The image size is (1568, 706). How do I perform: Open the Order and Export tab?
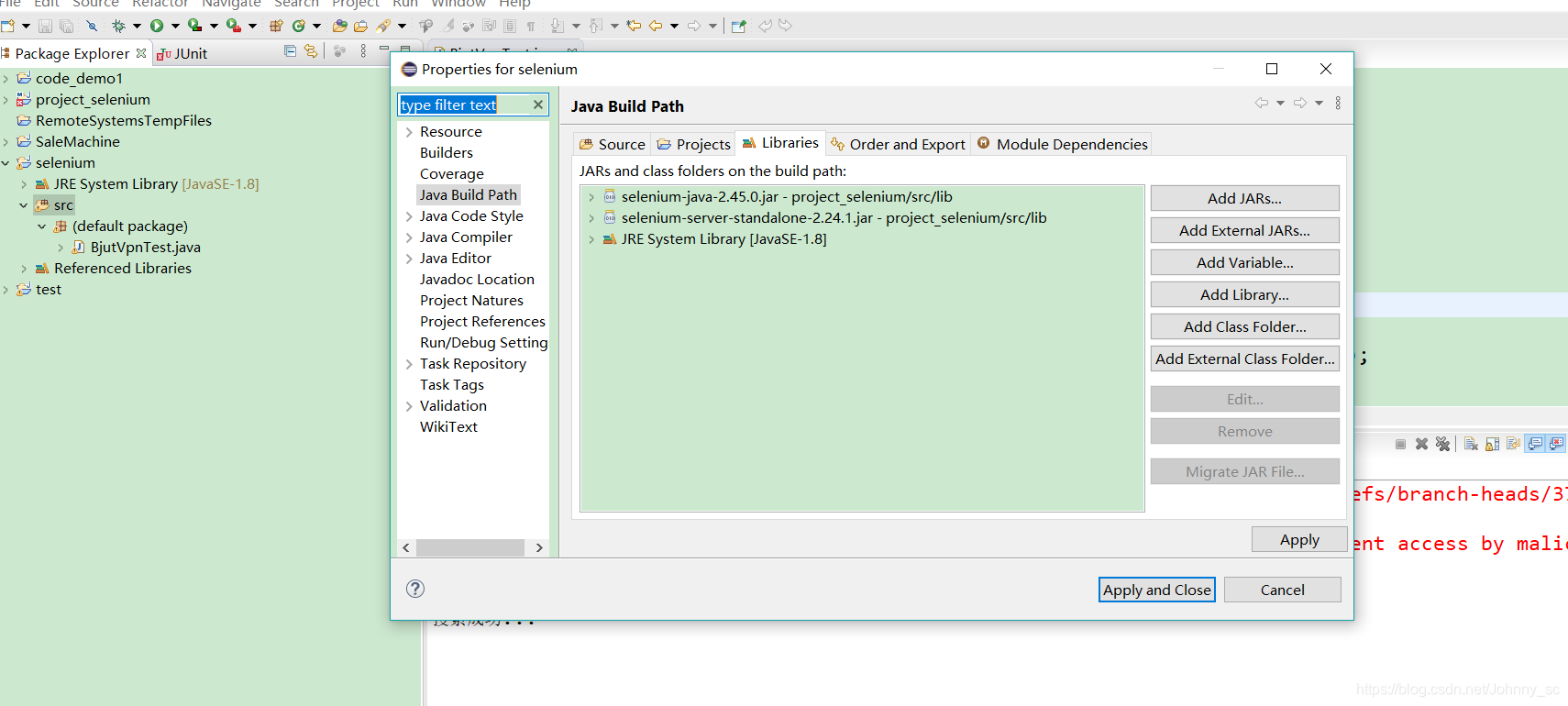(898, 144)
